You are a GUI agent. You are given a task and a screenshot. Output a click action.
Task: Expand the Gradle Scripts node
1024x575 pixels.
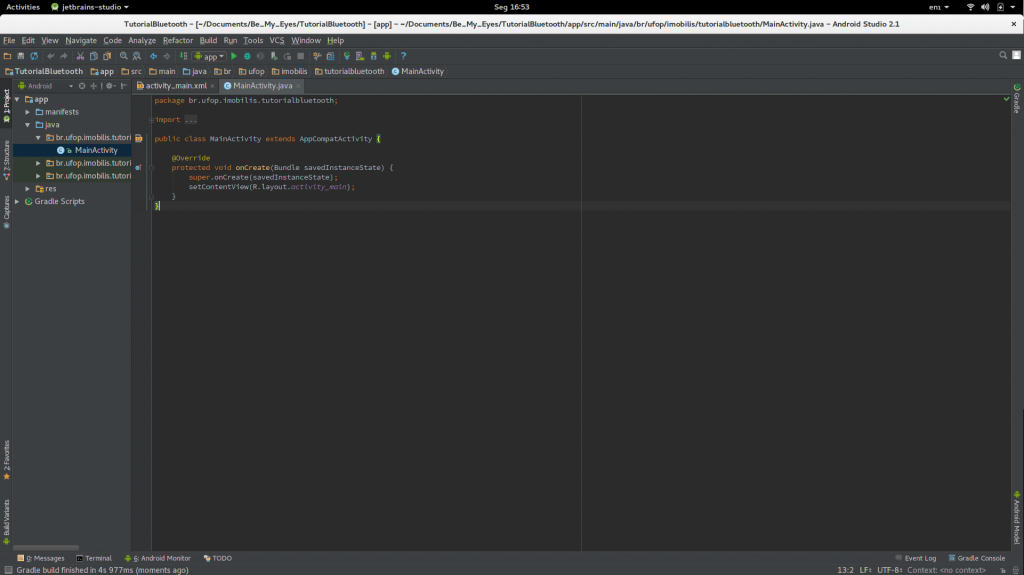(x=17, y=201)
